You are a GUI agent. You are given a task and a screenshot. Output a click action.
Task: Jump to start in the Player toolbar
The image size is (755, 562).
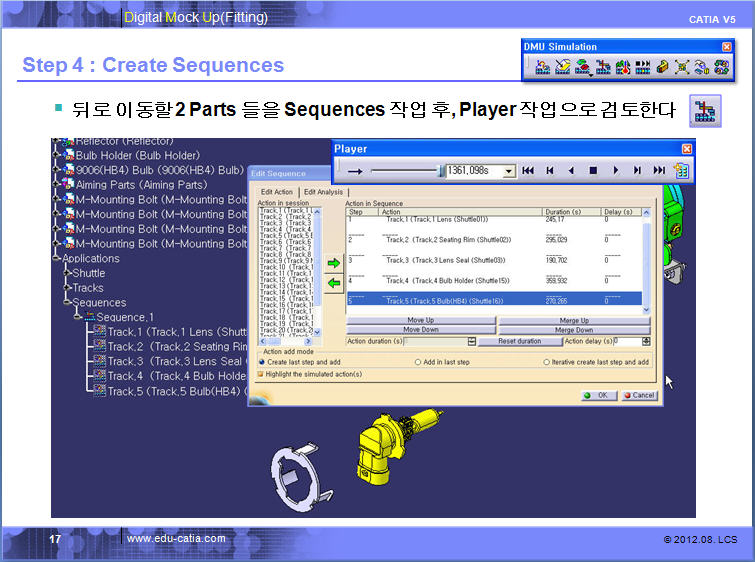point(528,171)
